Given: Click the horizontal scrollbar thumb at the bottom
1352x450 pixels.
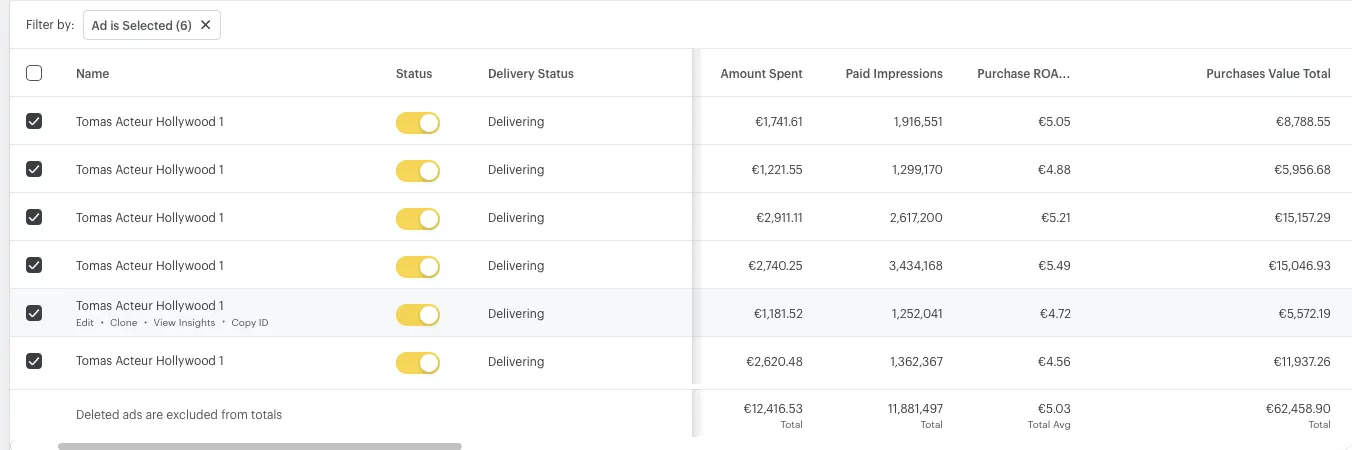Looking at the screenshot, I should [x=260, y=446].
